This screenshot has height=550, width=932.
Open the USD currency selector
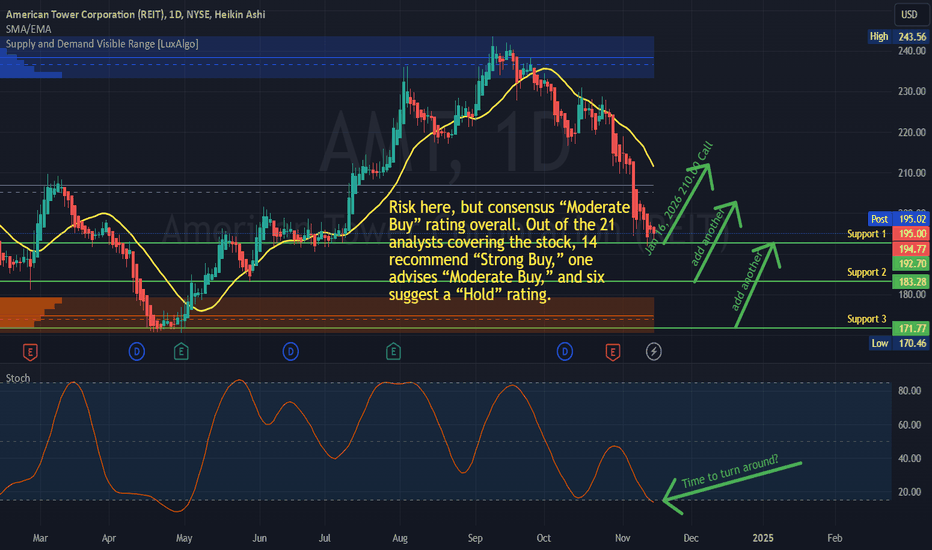point(909,14)
